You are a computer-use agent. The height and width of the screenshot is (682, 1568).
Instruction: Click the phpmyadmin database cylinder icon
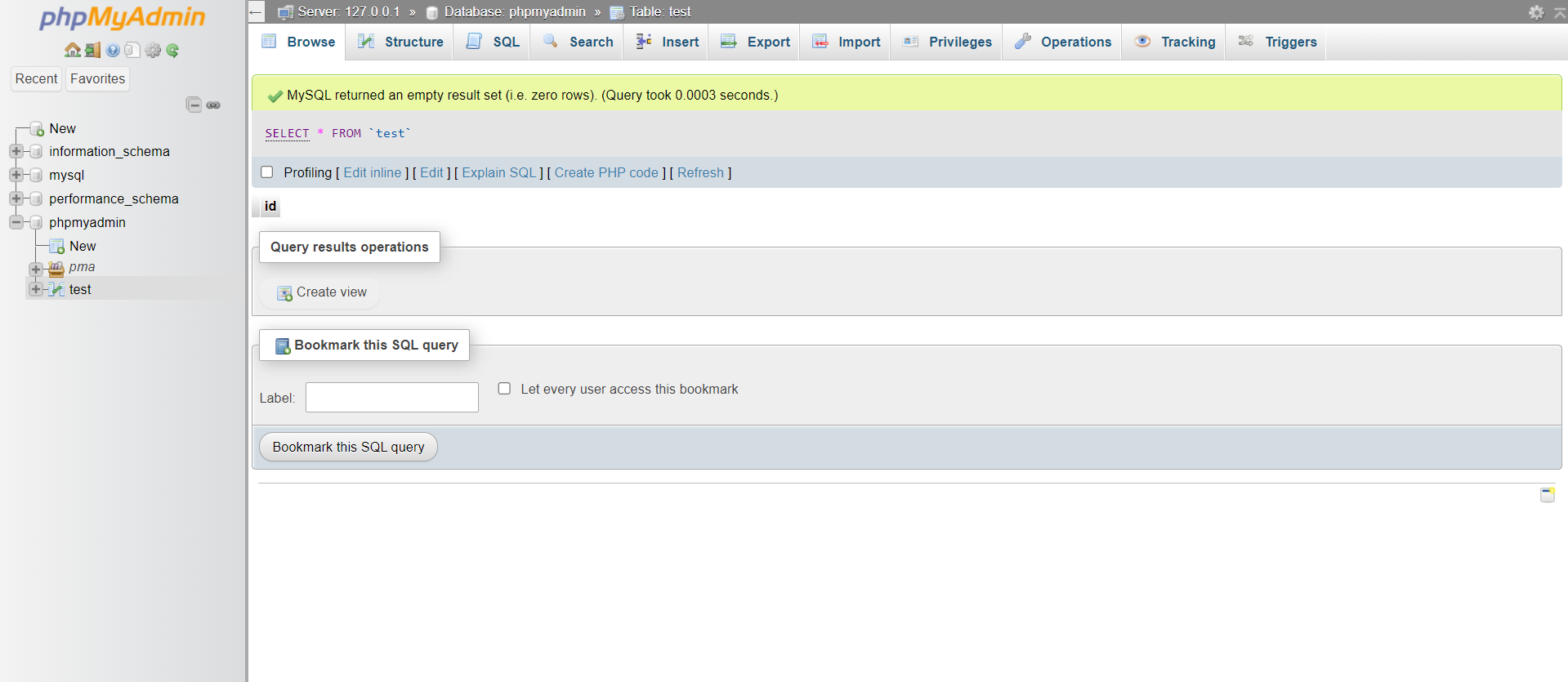pyautogui.click(x=36, y=223)
